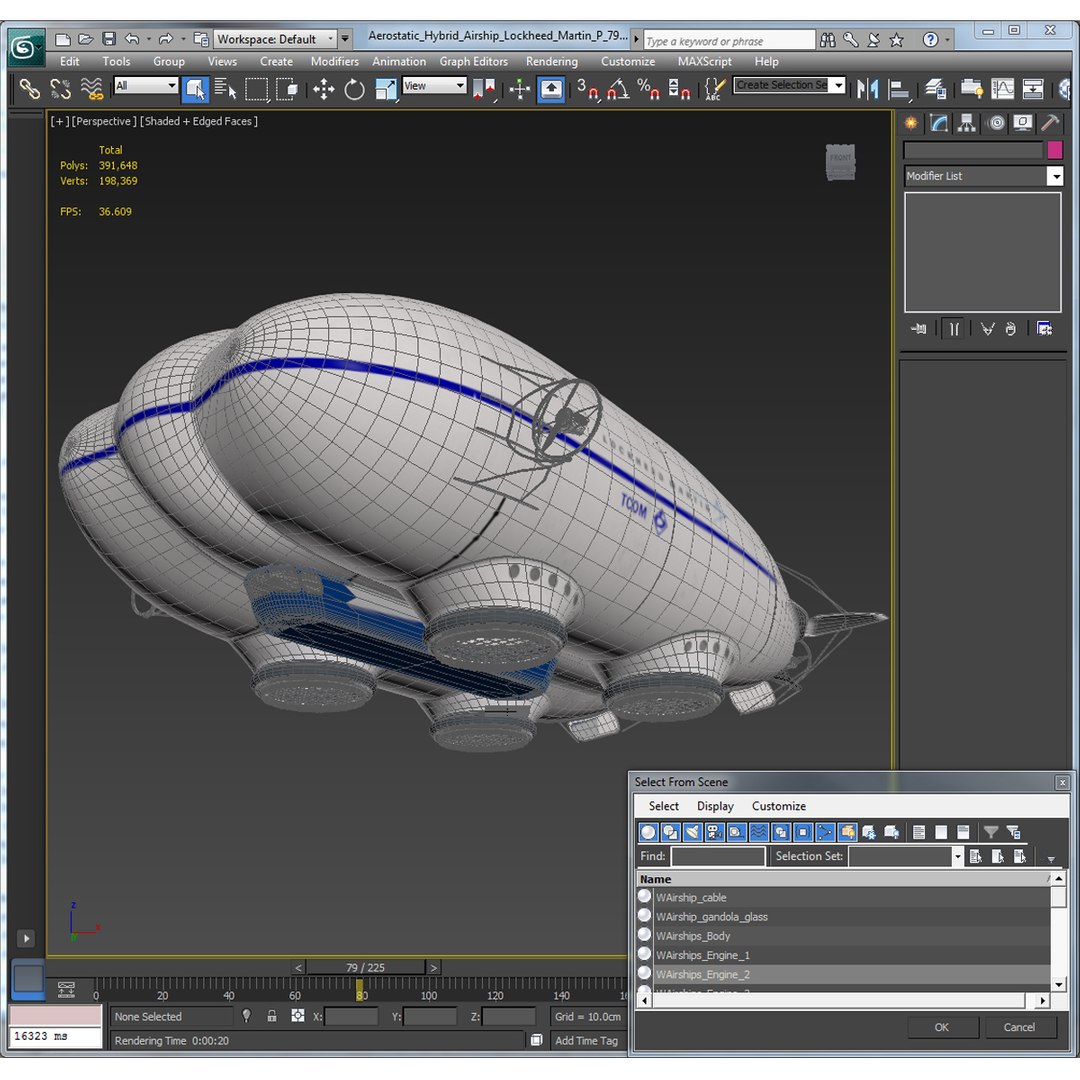Click the Mirror tool
The width and height of the screenshot is (1080, 1080).
(x=868, y=89)
